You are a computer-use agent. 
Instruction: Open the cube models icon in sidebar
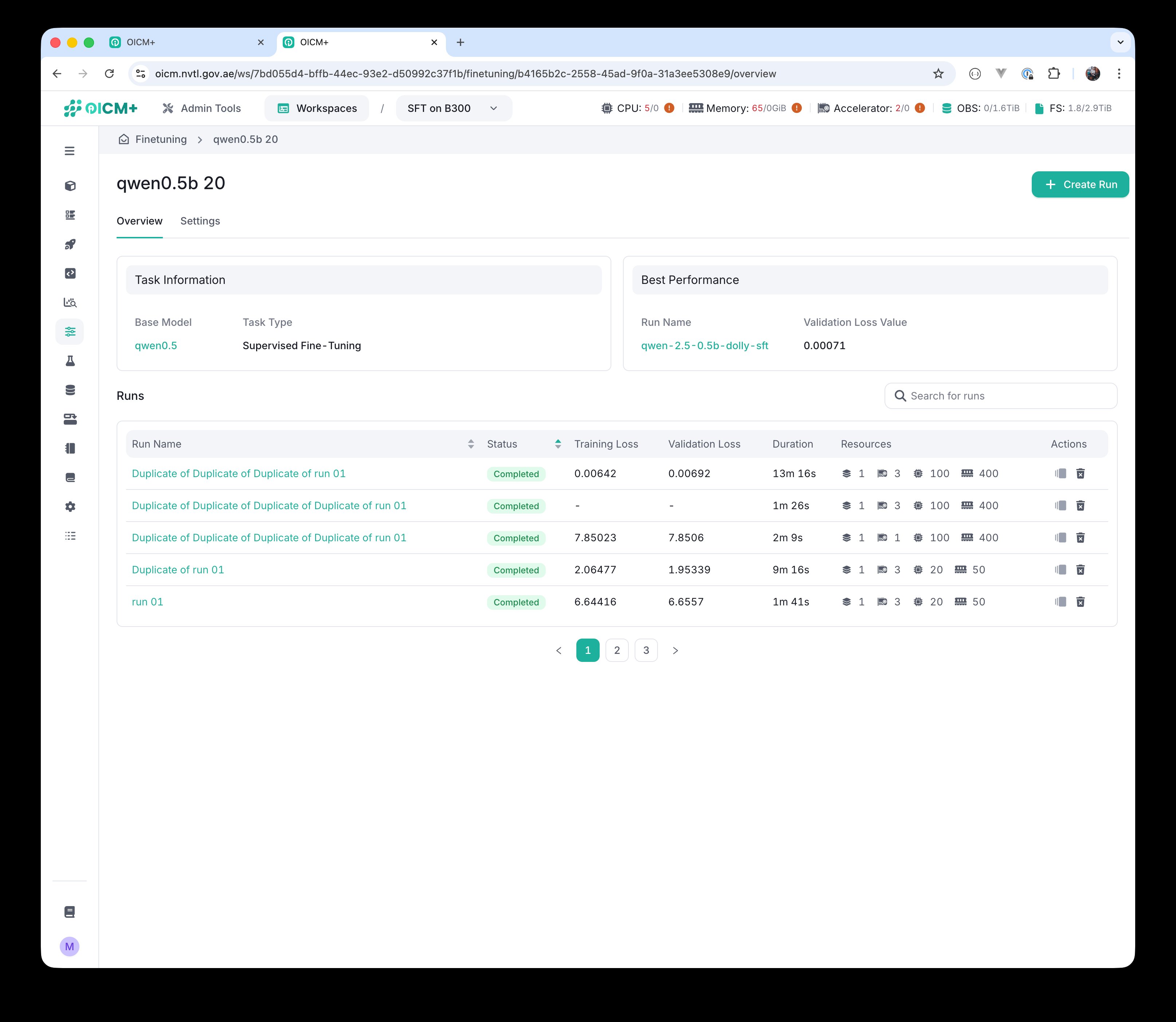[70, 186]
